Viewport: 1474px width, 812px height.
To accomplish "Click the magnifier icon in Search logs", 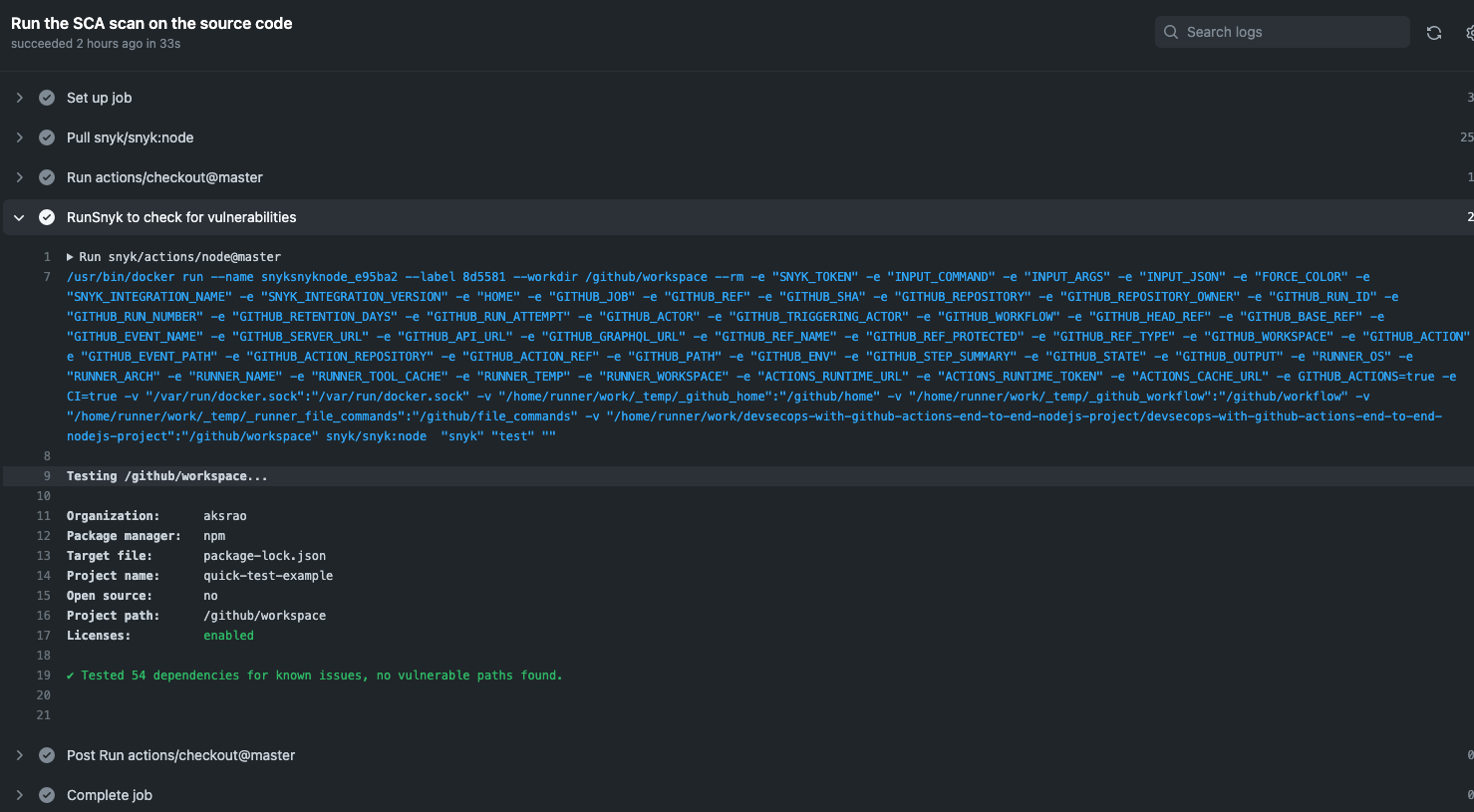I will coord(1171,32).
